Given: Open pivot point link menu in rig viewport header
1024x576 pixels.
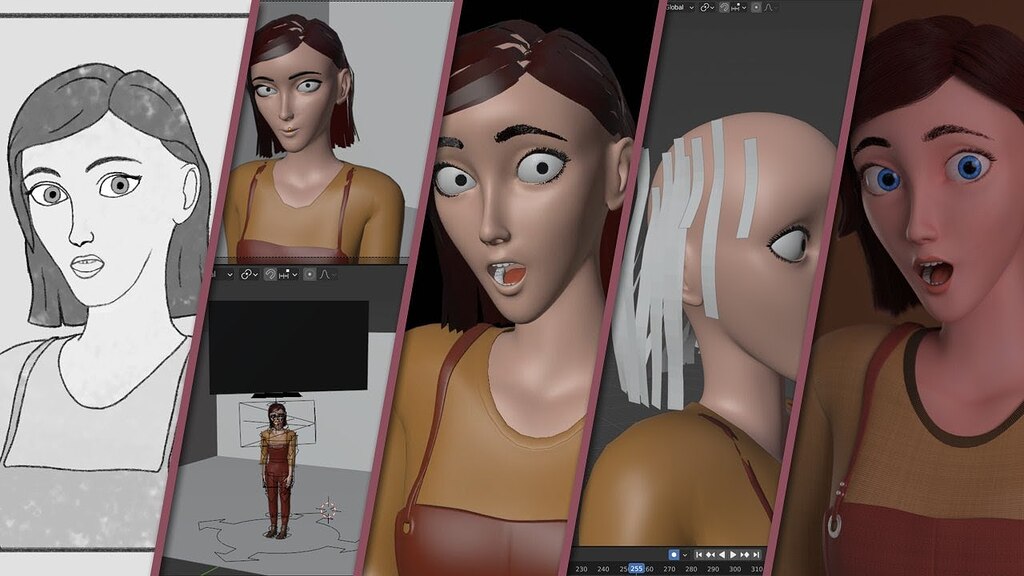Looking at the screenshot, I should (249, 274).
